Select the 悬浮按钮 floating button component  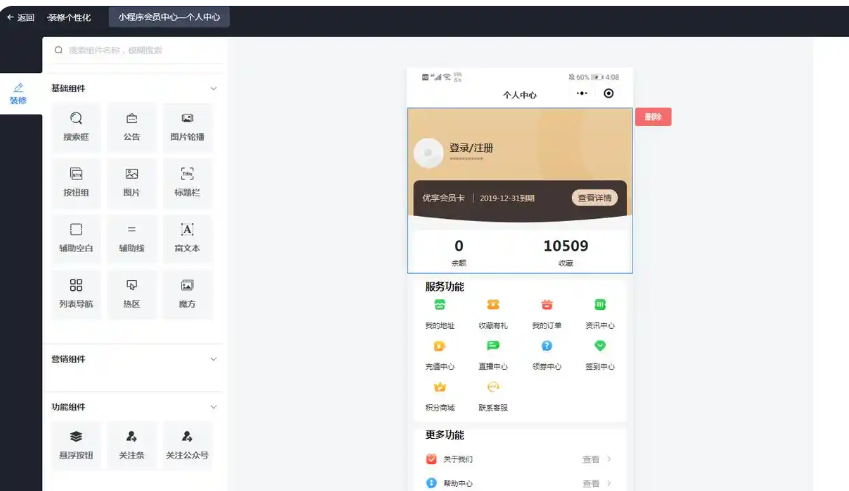[x=76, y=445]
